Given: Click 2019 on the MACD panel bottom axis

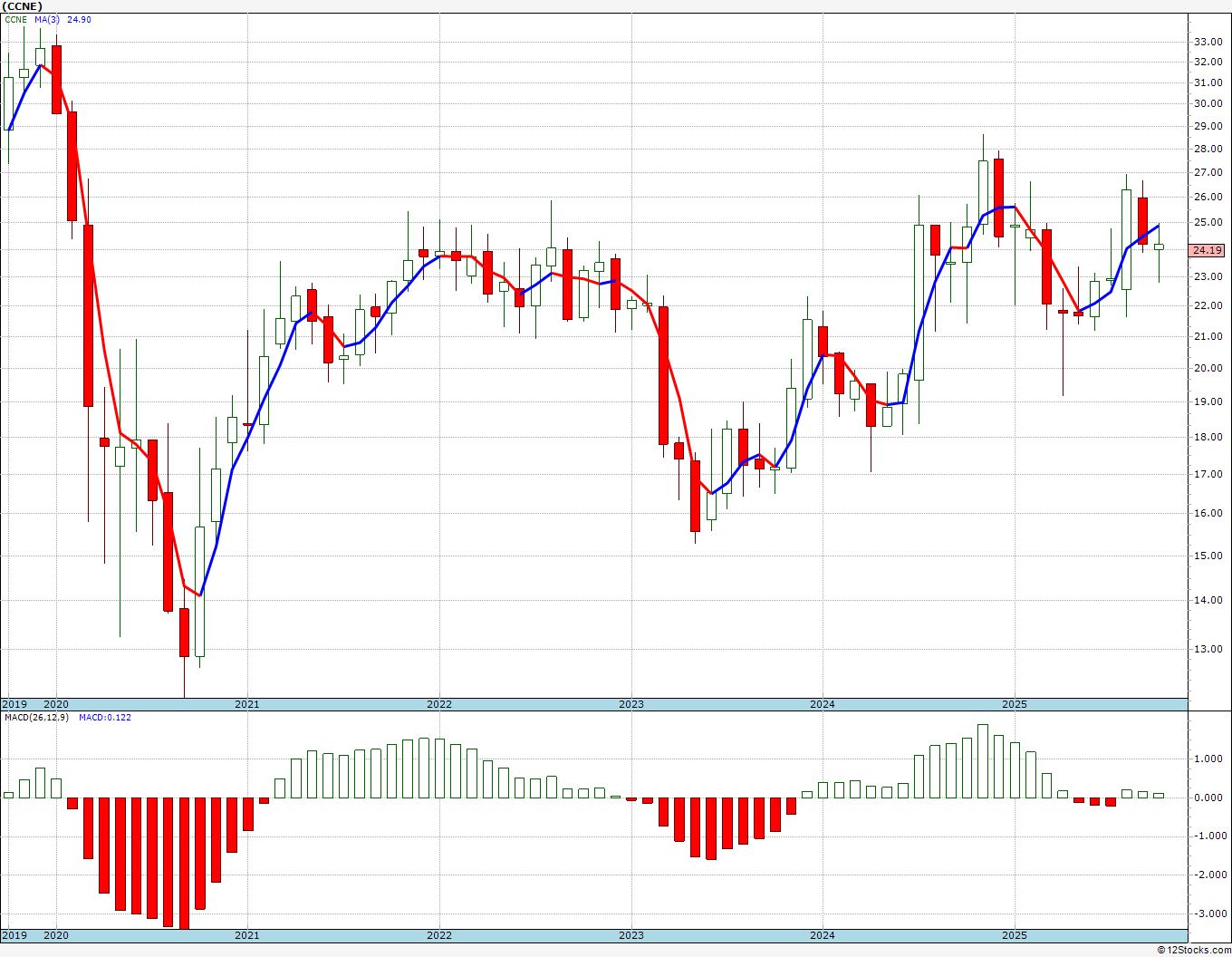Looking at the screenshot, I should coord(14,935).
